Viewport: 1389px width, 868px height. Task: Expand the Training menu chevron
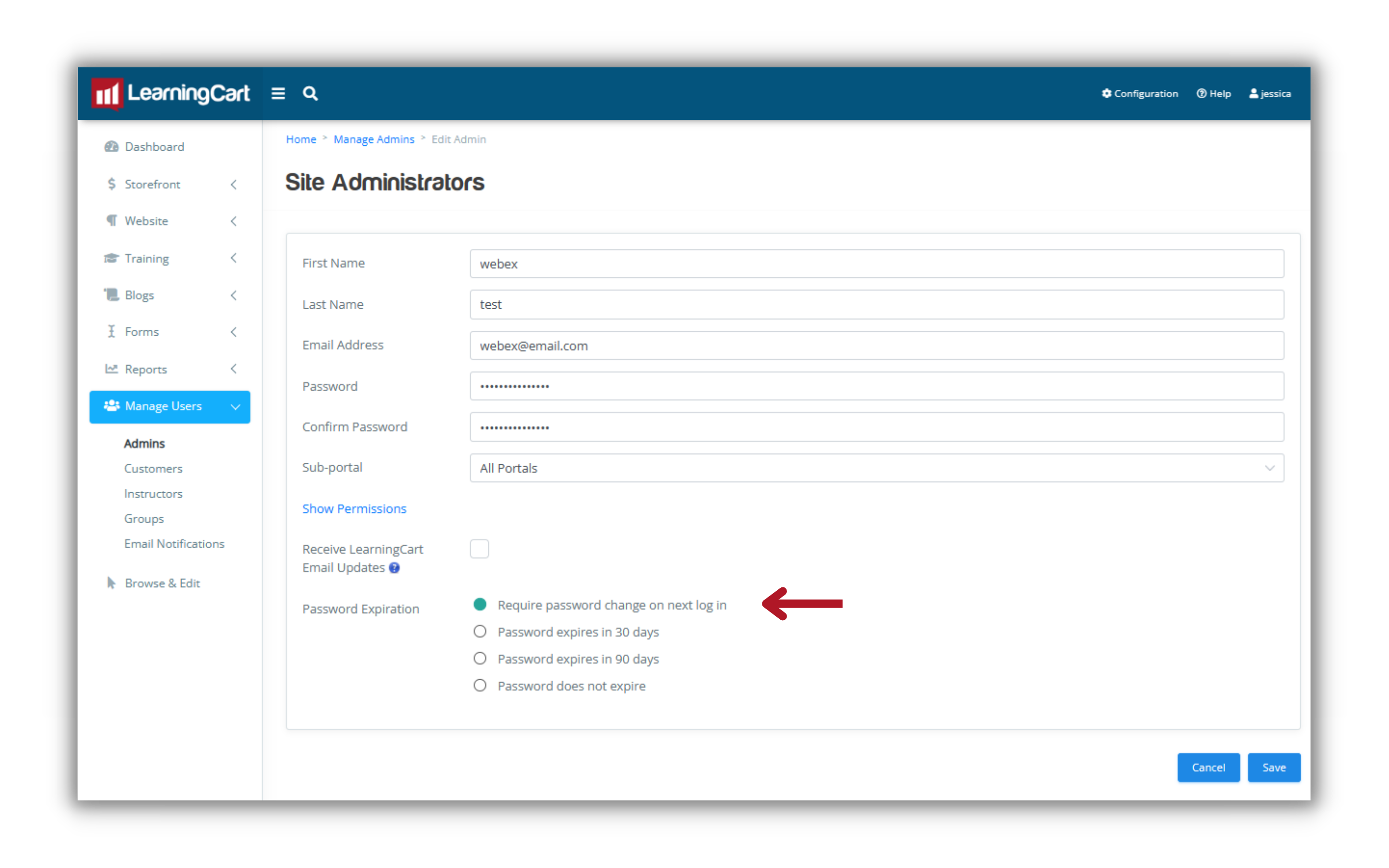click(234, 258)
